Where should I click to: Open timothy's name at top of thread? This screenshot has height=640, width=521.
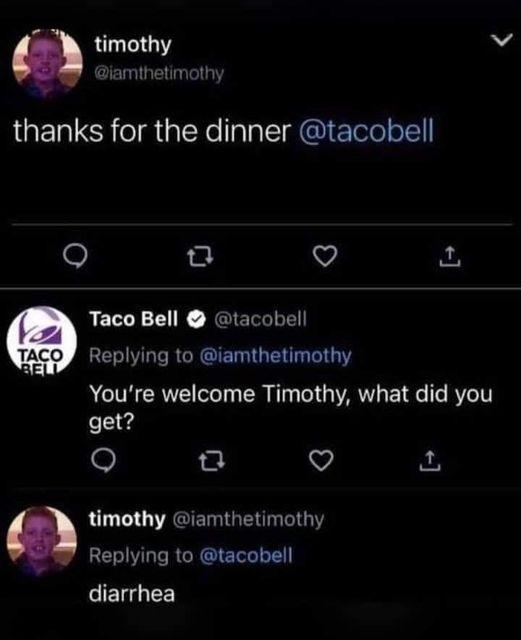point(133,44)
